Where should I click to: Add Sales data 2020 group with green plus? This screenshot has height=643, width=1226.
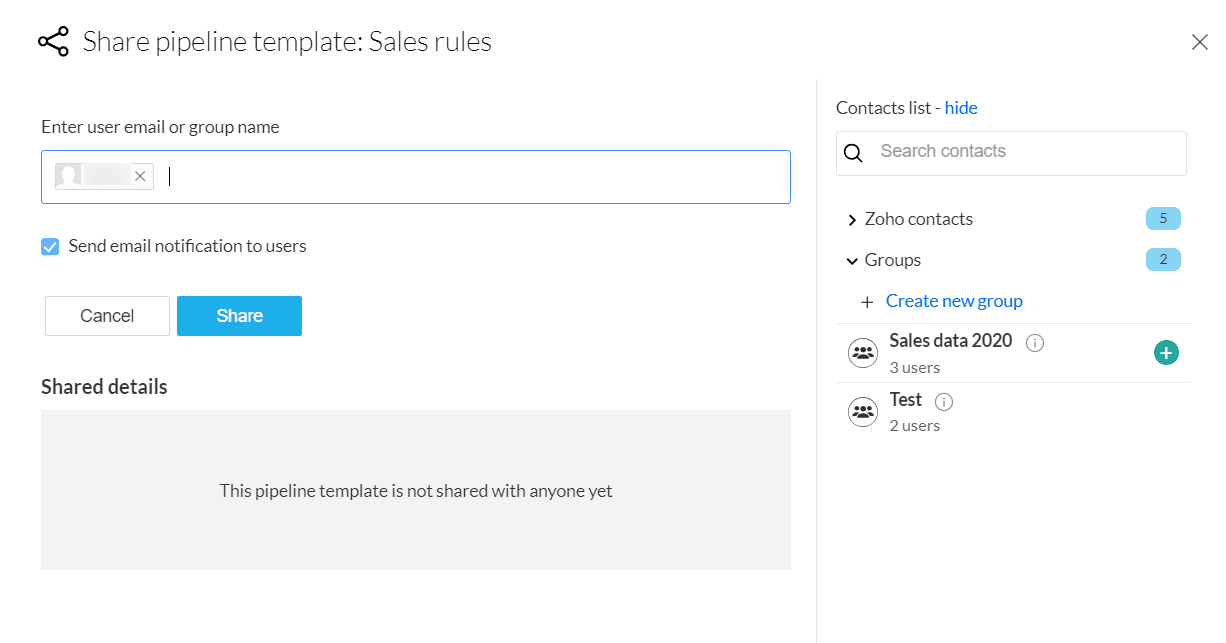tap(1166, 352)
